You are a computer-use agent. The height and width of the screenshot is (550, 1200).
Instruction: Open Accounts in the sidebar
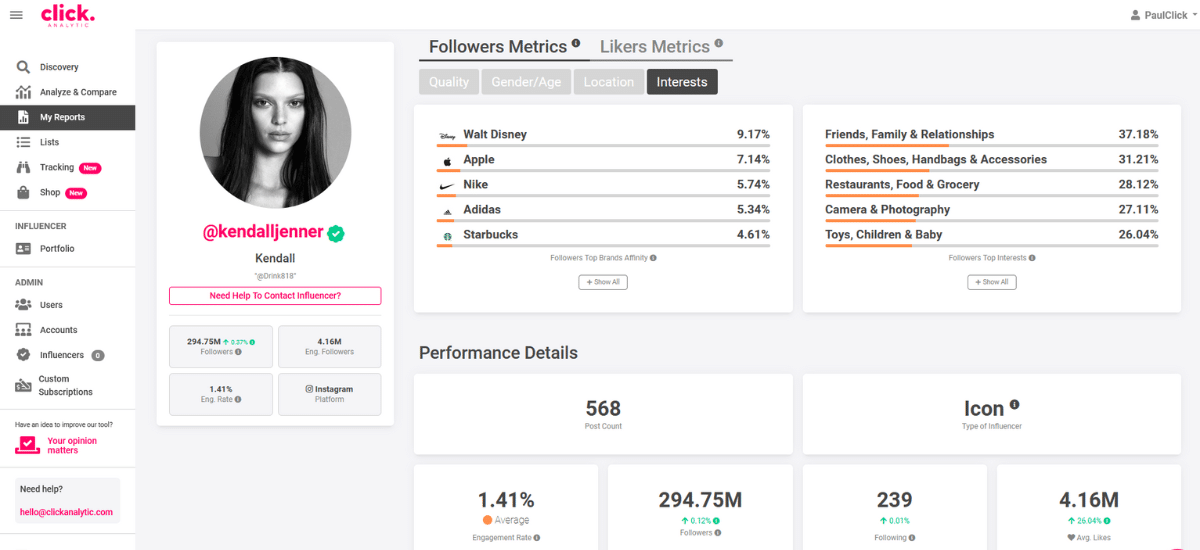click(x=59, y=330)
